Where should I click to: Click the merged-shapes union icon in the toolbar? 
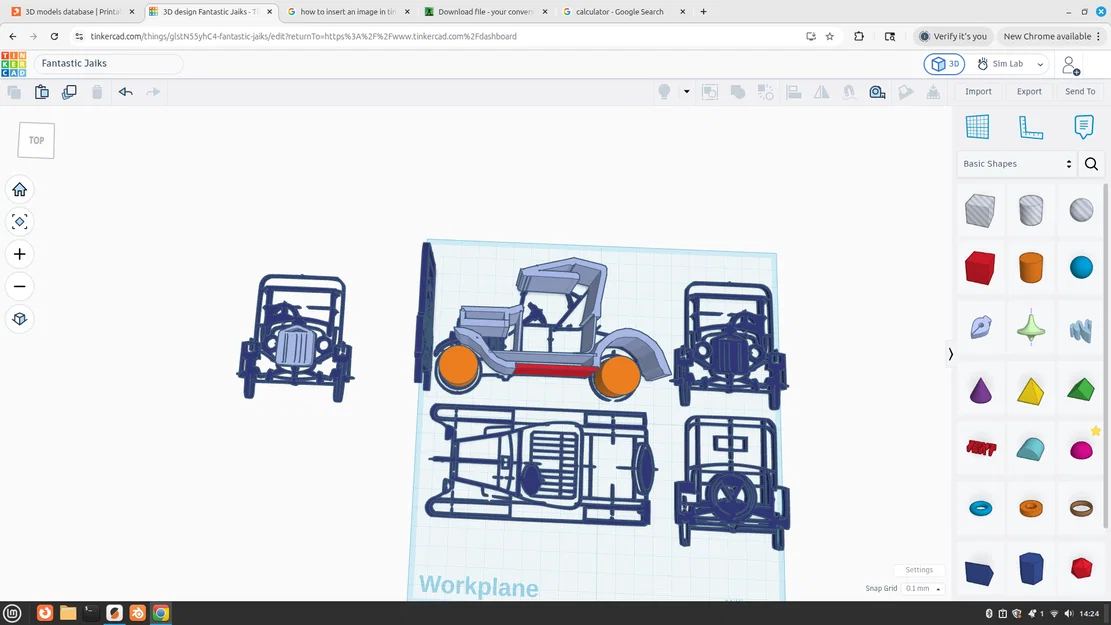[x=738, y=92]
